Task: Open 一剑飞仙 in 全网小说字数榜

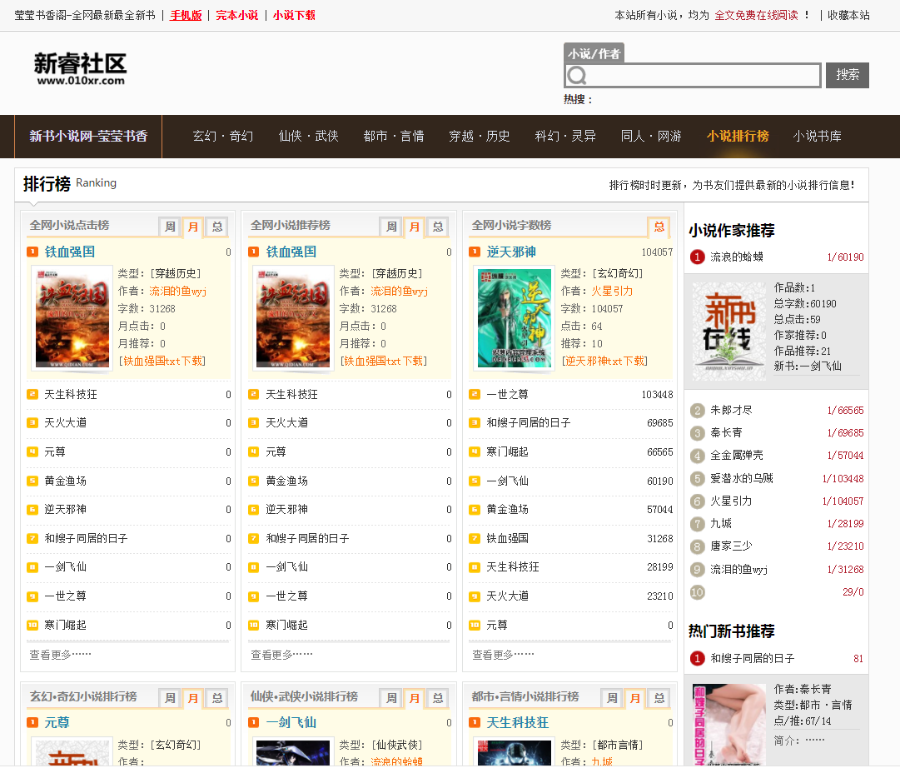Action: pos(507,481)
